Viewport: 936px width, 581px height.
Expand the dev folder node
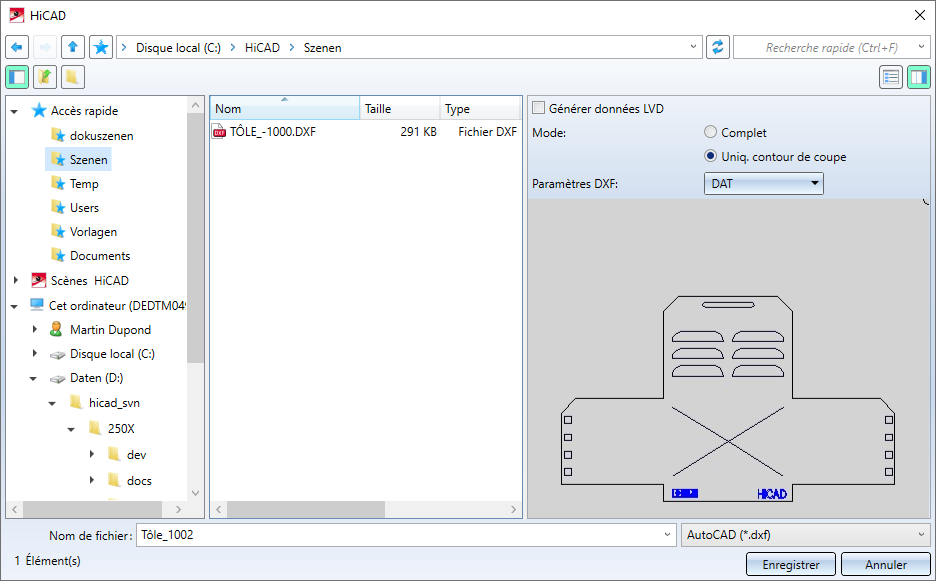[x=92, y=454]
